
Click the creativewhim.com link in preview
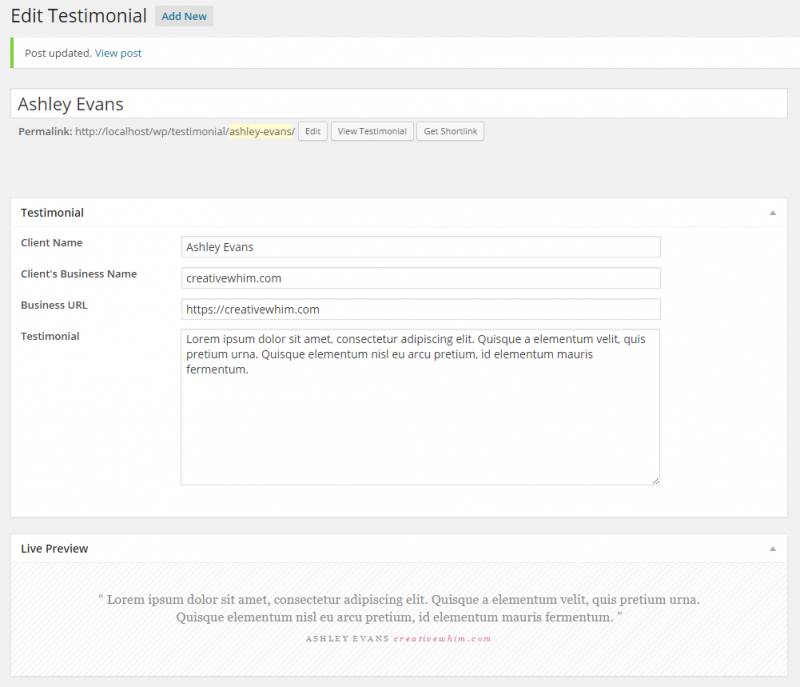click(x=442, y=639)
